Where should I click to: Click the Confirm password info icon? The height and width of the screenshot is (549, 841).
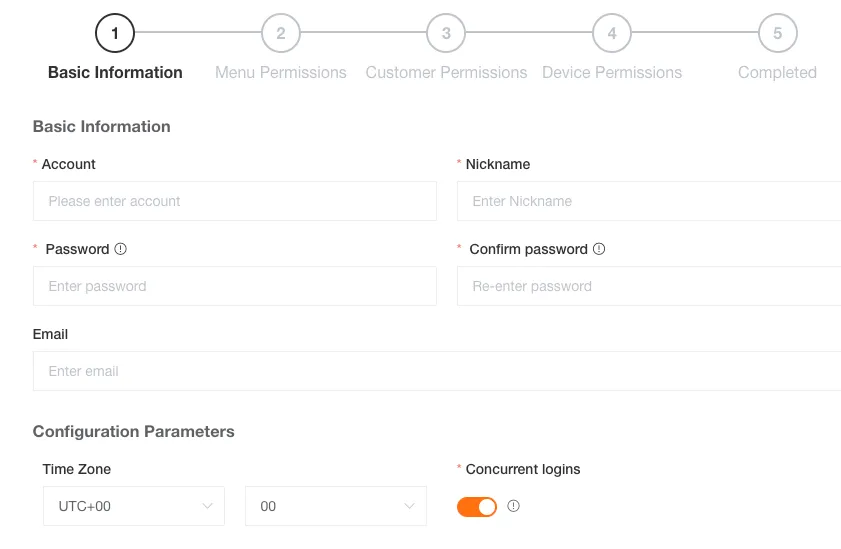(600, 249)
